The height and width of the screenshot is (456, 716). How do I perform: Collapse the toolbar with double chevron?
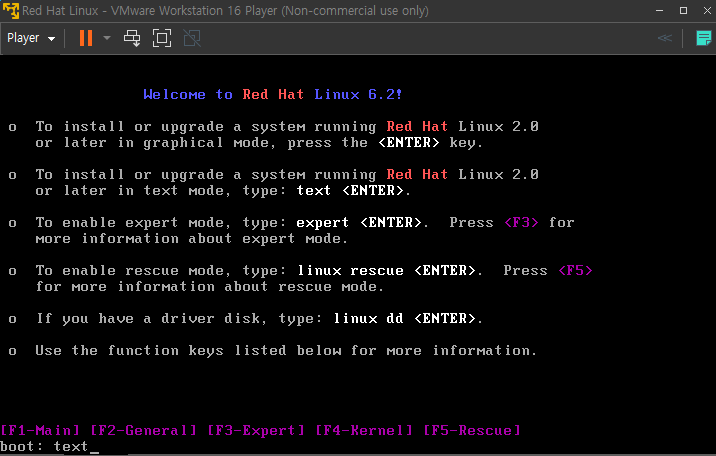coord(664,38)
